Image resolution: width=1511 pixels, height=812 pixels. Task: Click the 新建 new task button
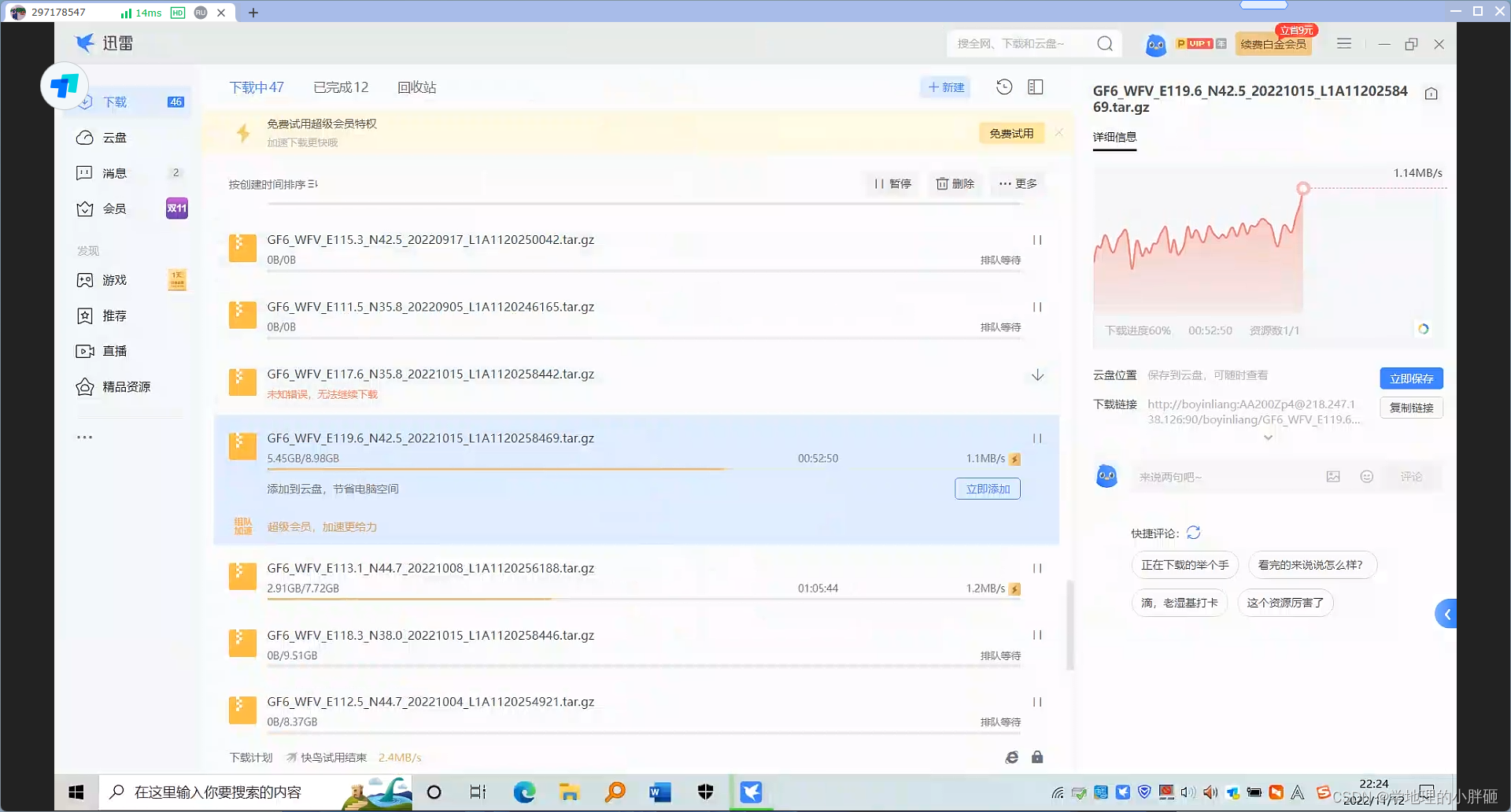click(946, 87)
